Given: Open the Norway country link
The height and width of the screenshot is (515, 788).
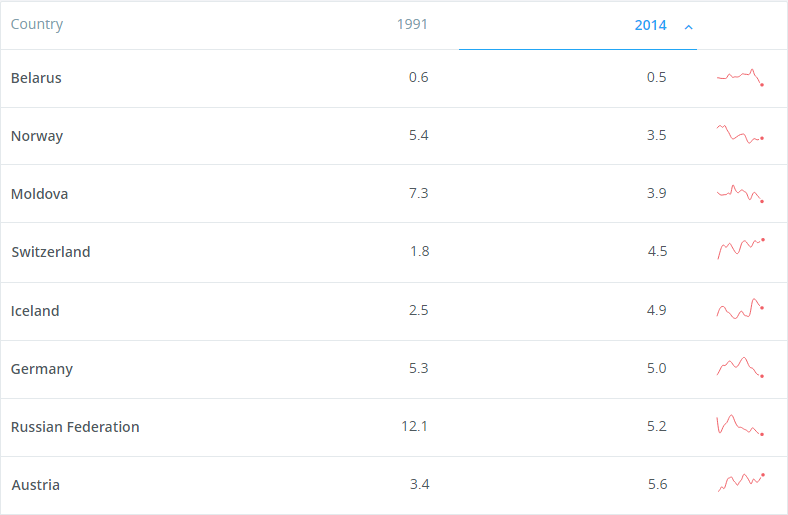Looking at the screenshot, I should coord(37,136).
